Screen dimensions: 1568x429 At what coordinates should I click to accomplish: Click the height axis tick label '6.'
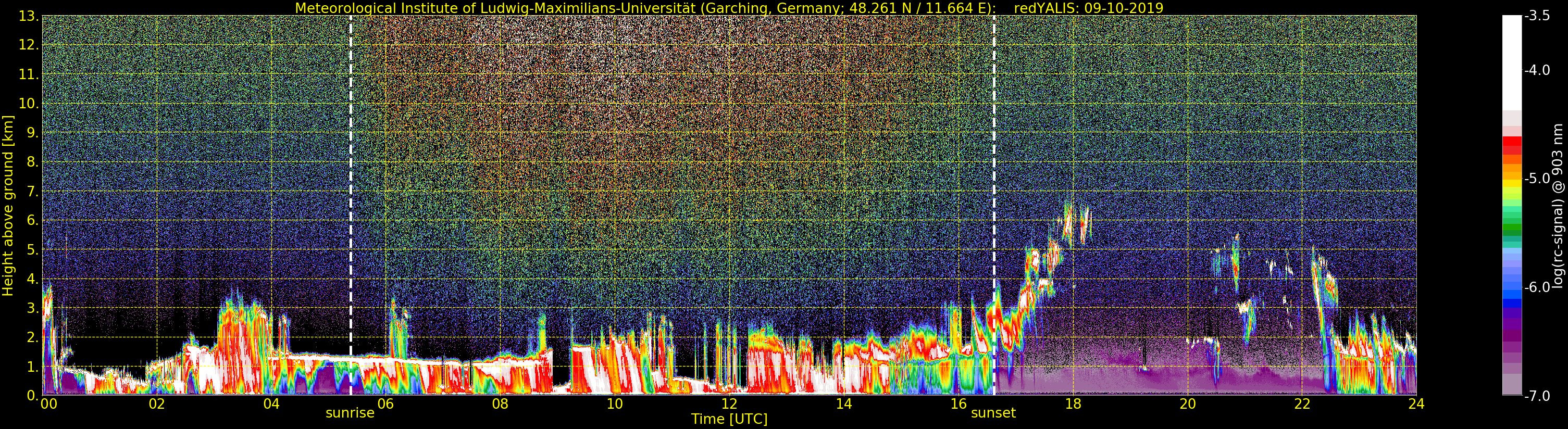pos(32,220)
